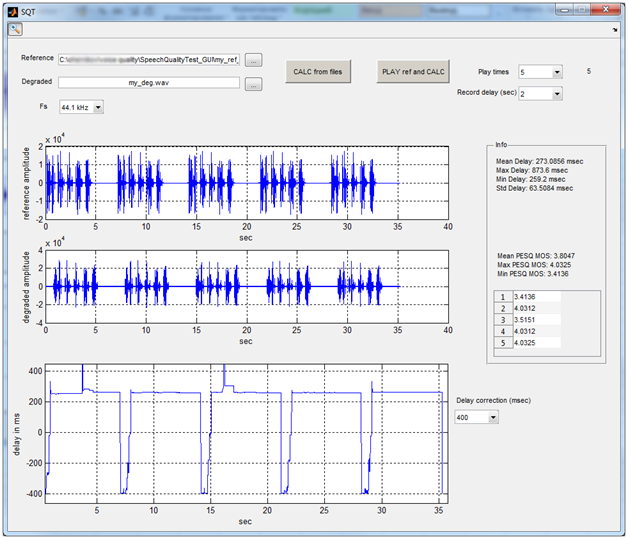Select row header 5 in results table
Screen dimensions: 628x539
point(504,342)
